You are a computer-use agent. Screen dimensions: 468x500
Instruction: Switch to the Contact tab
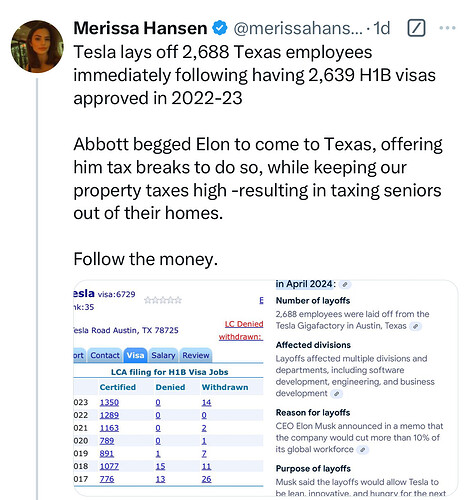click(105, 355)
